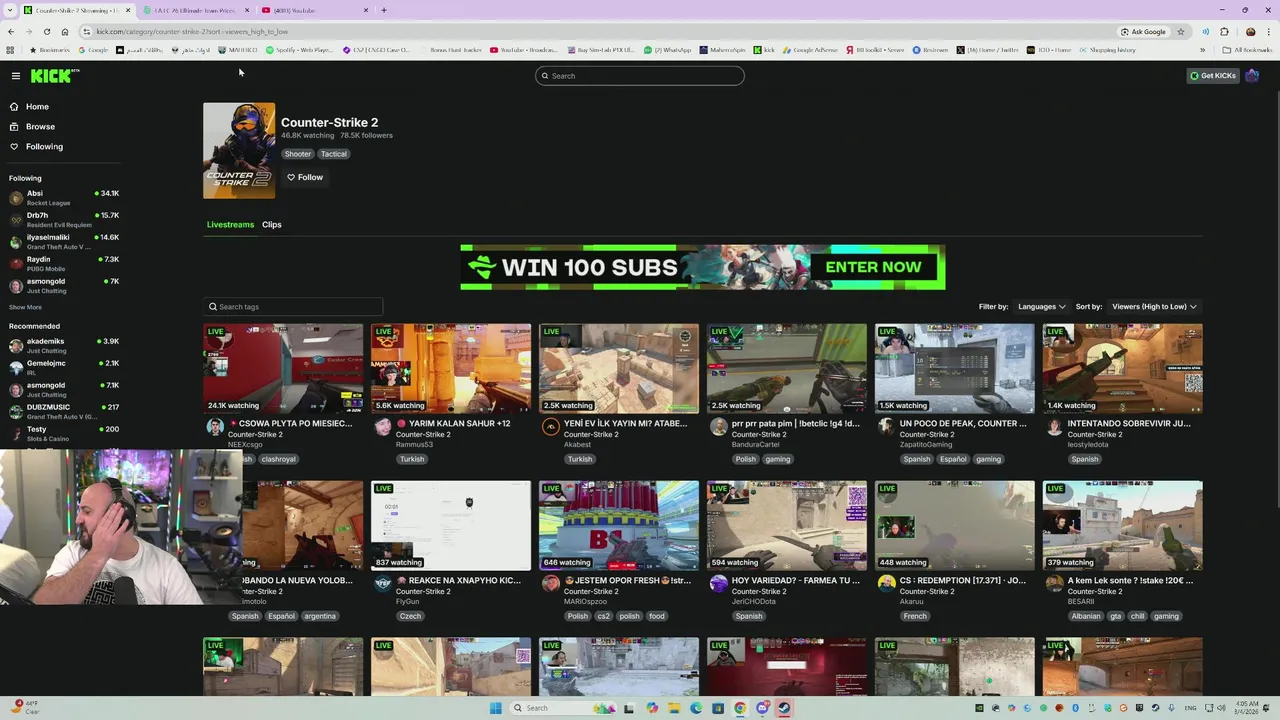
Task: Click the Kick search field
Action: point(640,76)
